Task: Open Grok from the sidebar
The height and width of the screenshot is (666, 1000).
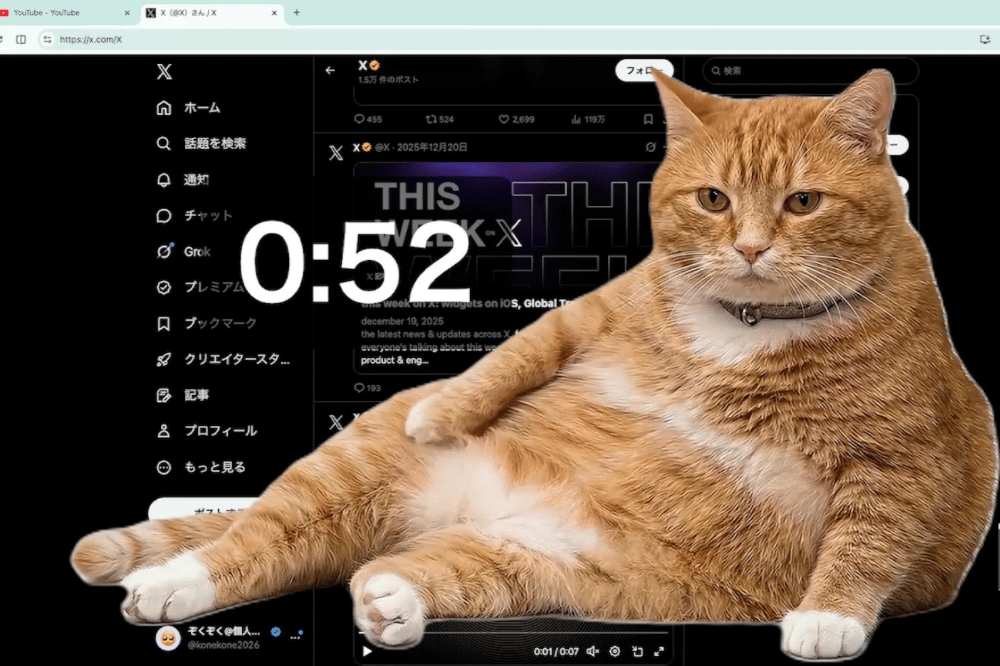Action: tap(183, 251)
